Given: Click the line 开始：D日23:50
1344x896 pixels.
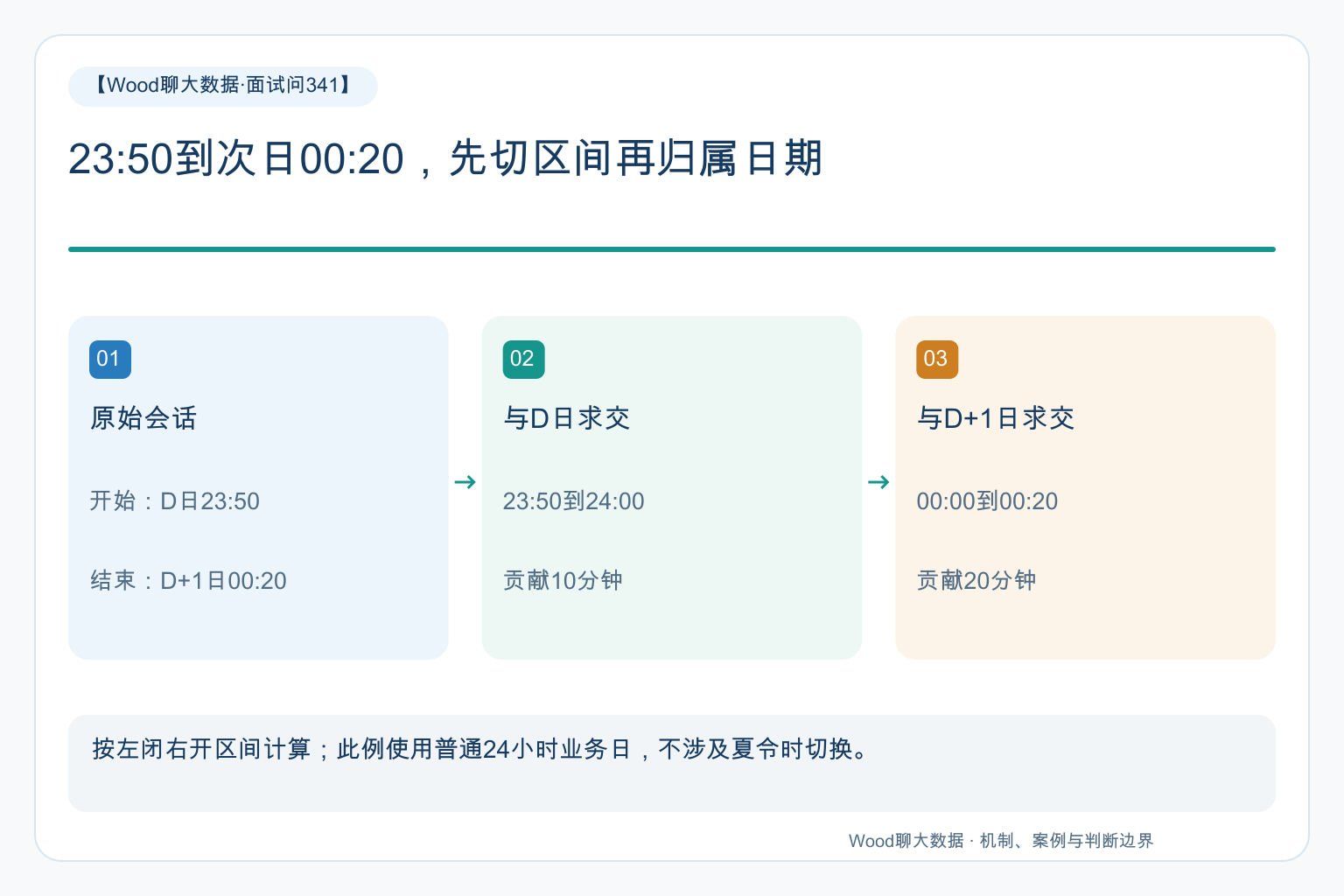Looking at the screenshot, I should point(175,501).
